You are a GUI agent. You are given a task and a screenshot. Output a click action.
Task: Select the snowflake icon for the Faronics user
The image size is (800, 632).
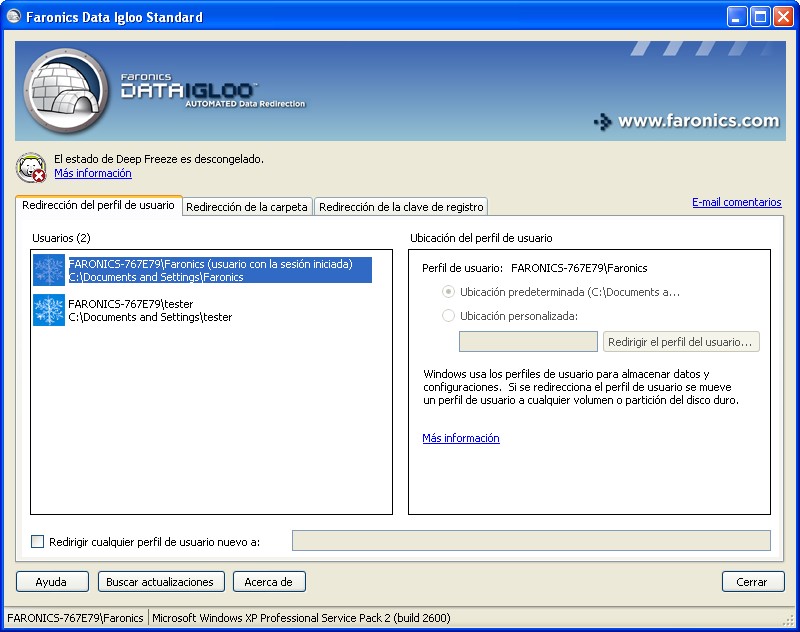[49, 270]
